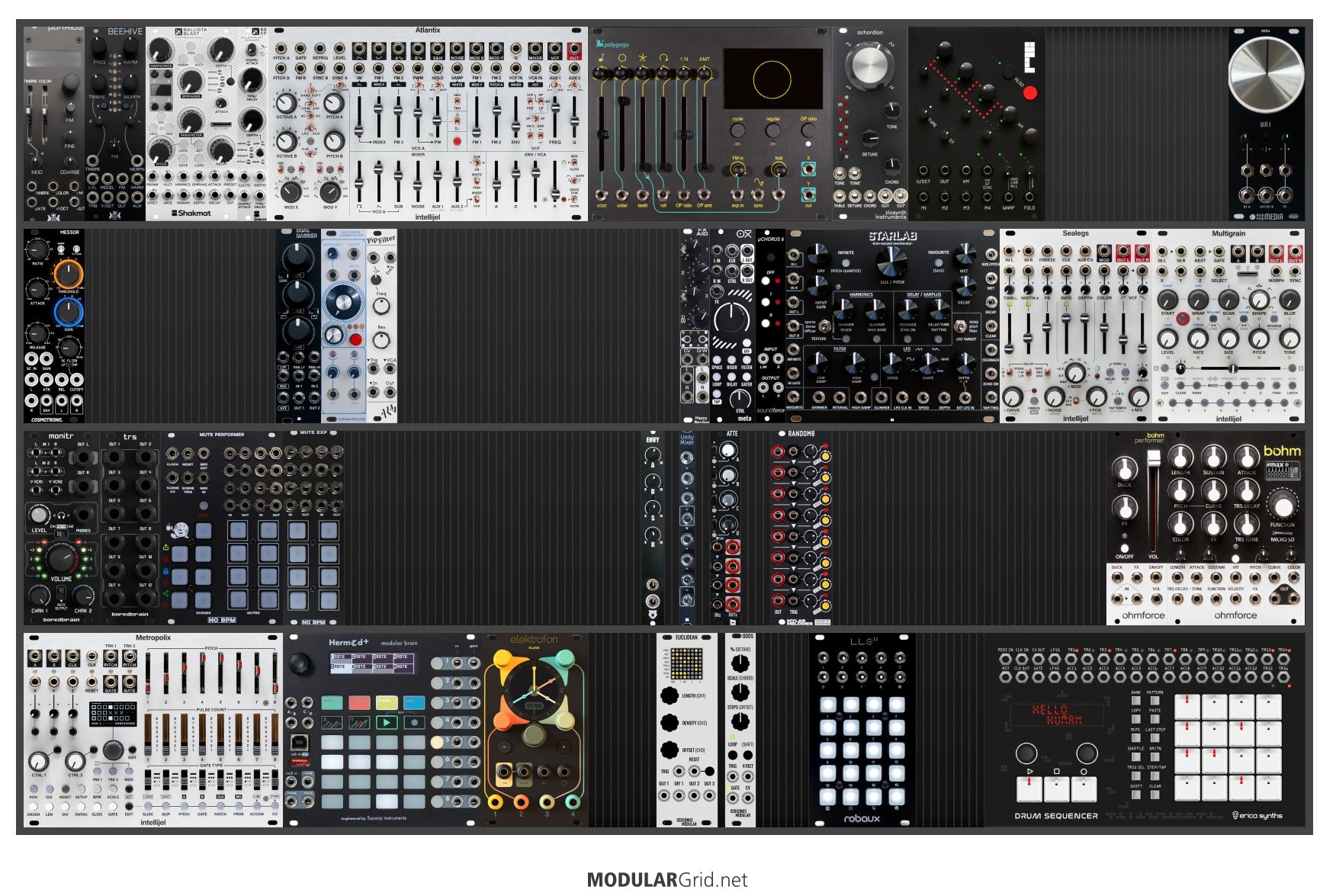Click the orange THRESHOLD knob on Messor

(68, 273)
